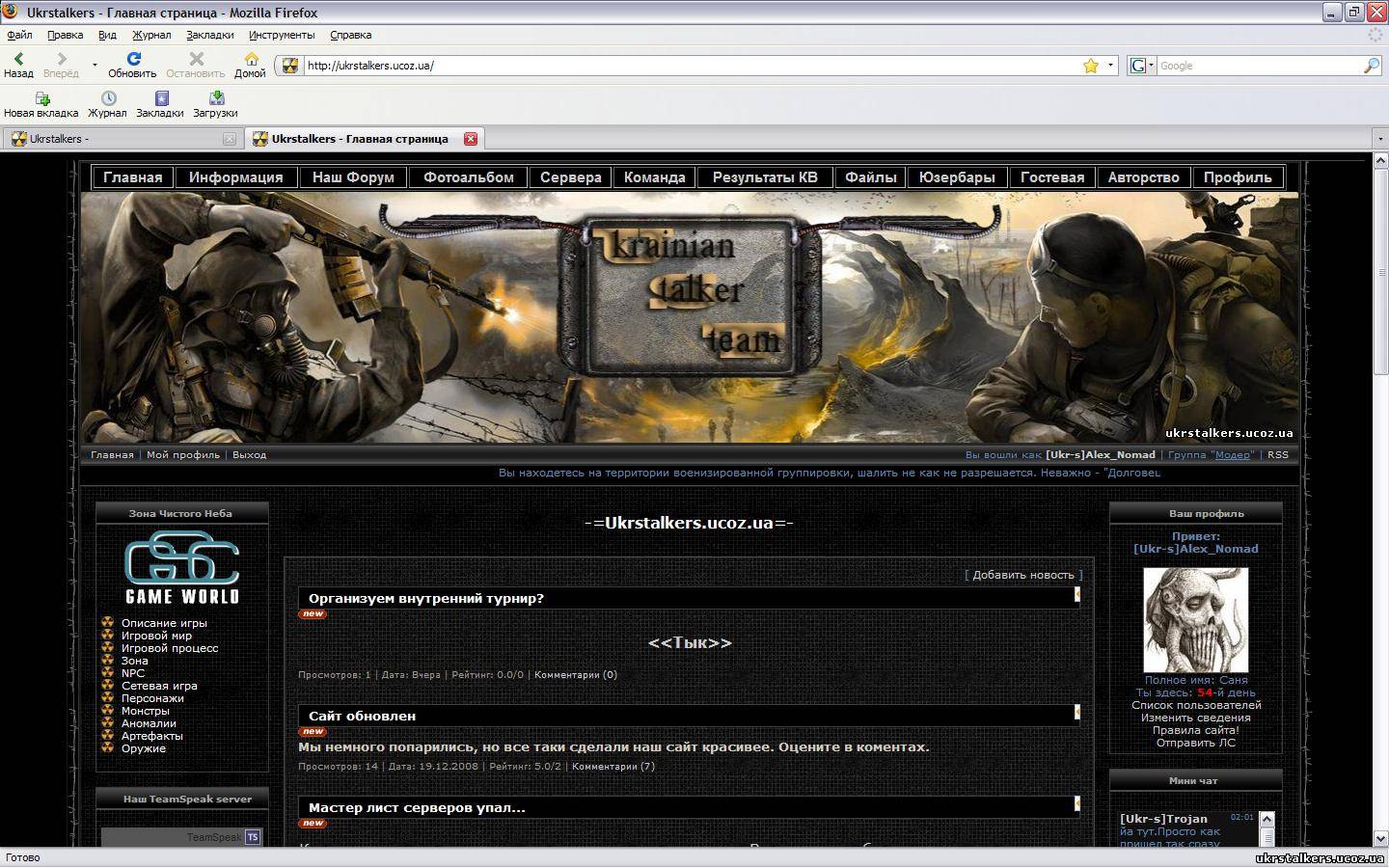Screen dimensions: 1389x868
Task: Click the Google search input field
Action: (1259, 66)
